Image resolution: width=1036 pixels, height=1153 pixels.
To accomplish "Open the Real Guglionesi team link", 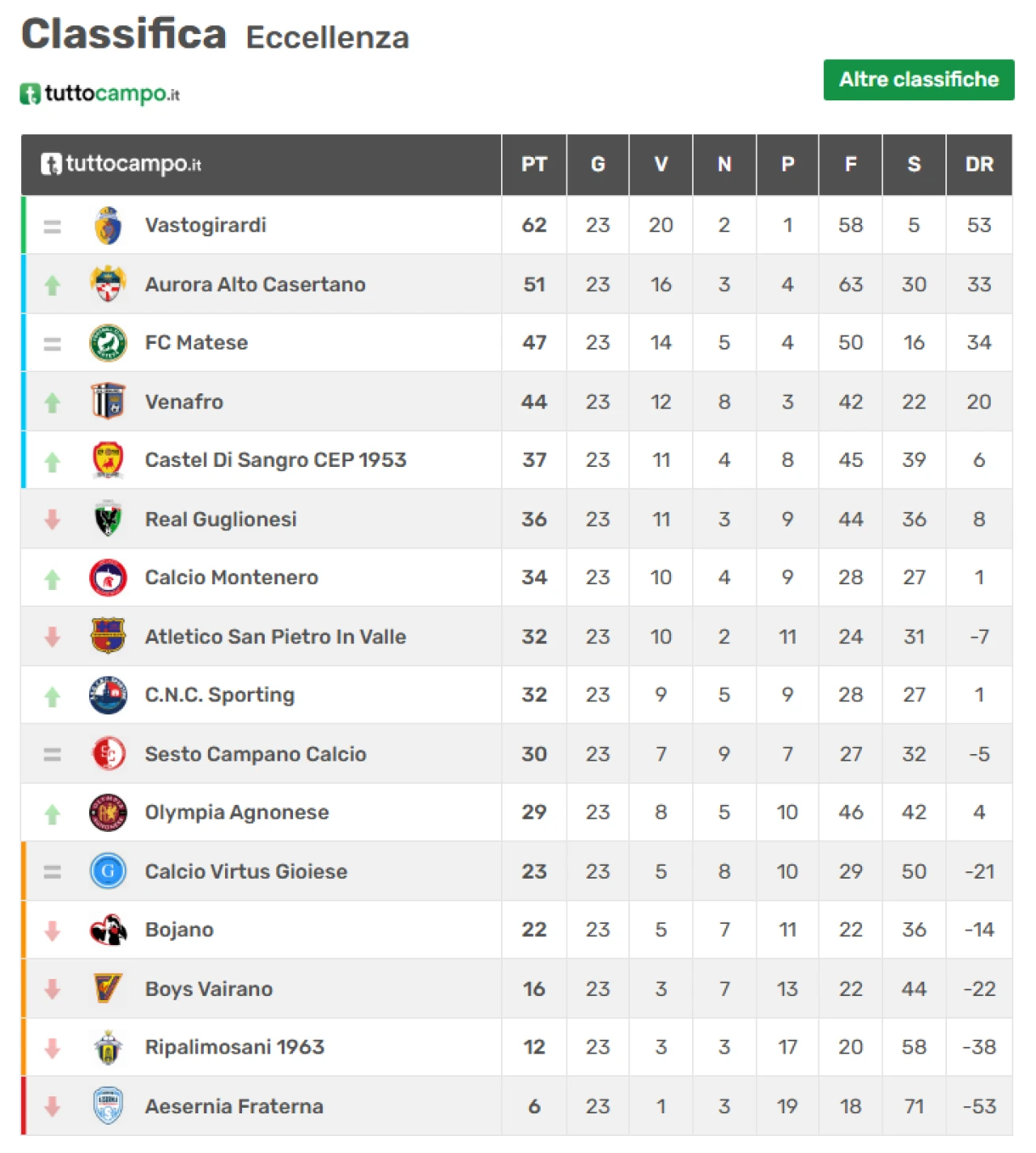I will click(220, 519).
